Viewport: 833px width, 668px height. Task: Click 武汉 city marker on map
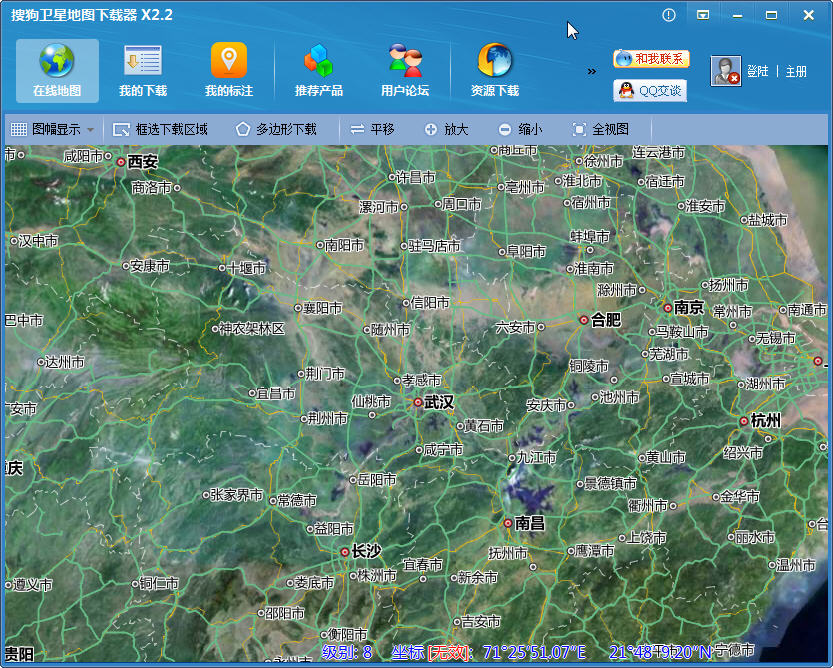coord(418,402)
